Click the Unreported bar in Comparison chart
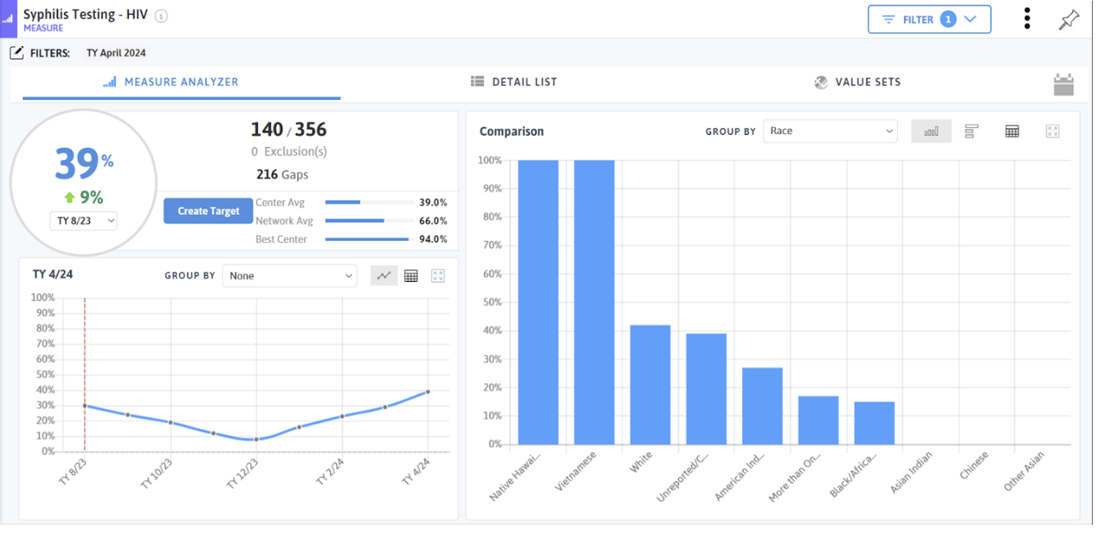The image size is (1100, 534). [x=706, y=389]
